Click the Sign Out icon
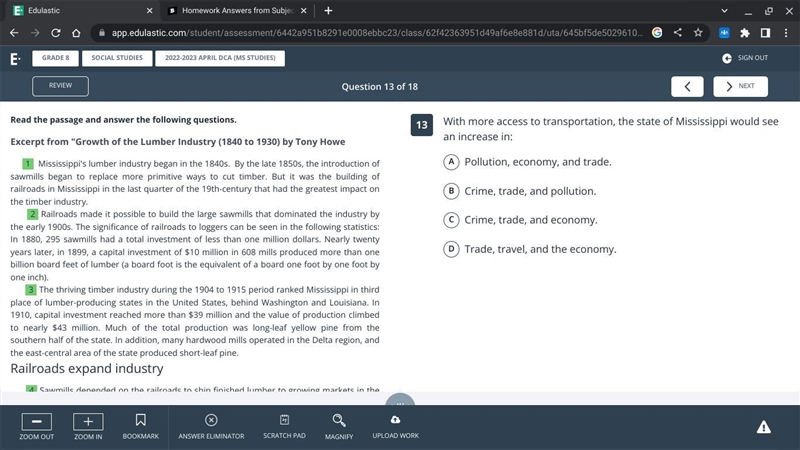The height and width of the screenshot is (450, 800). click(727, 58)
